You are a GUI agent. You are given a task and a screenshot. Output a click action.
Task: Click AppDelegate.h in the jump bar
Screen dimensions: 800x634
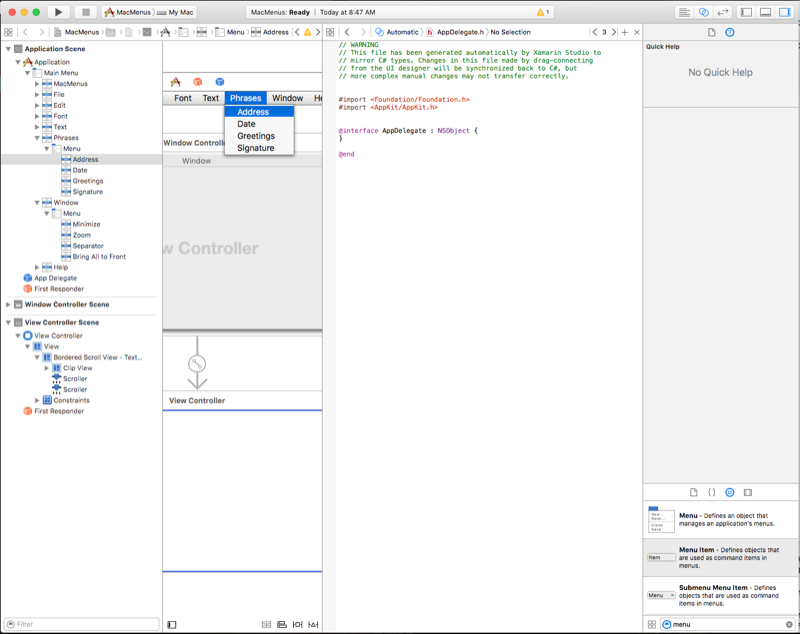click(x=457, y=32)
